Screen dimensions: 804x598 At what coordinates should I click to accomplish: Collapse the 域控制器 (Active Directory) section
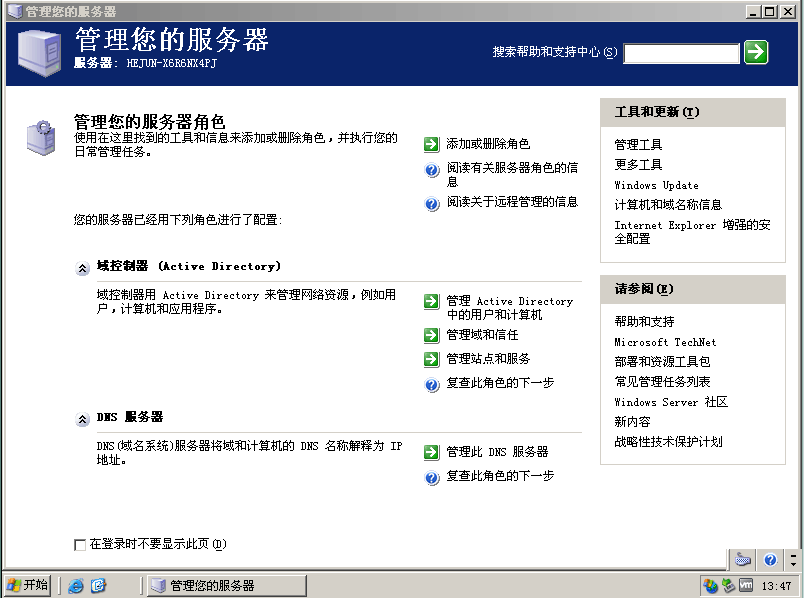(x=82, y=268)
